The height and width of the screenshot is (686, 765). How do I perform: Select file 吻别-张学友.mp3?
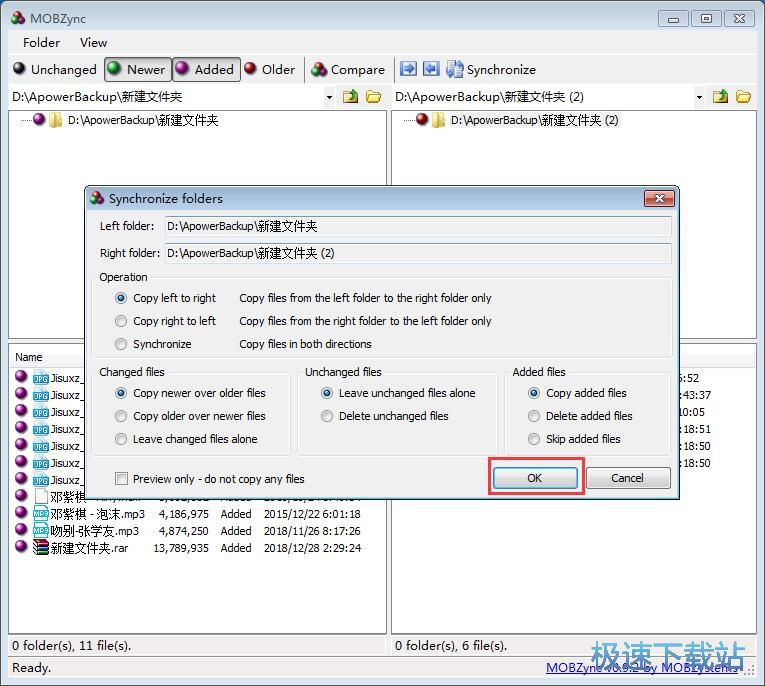point(95,531)
